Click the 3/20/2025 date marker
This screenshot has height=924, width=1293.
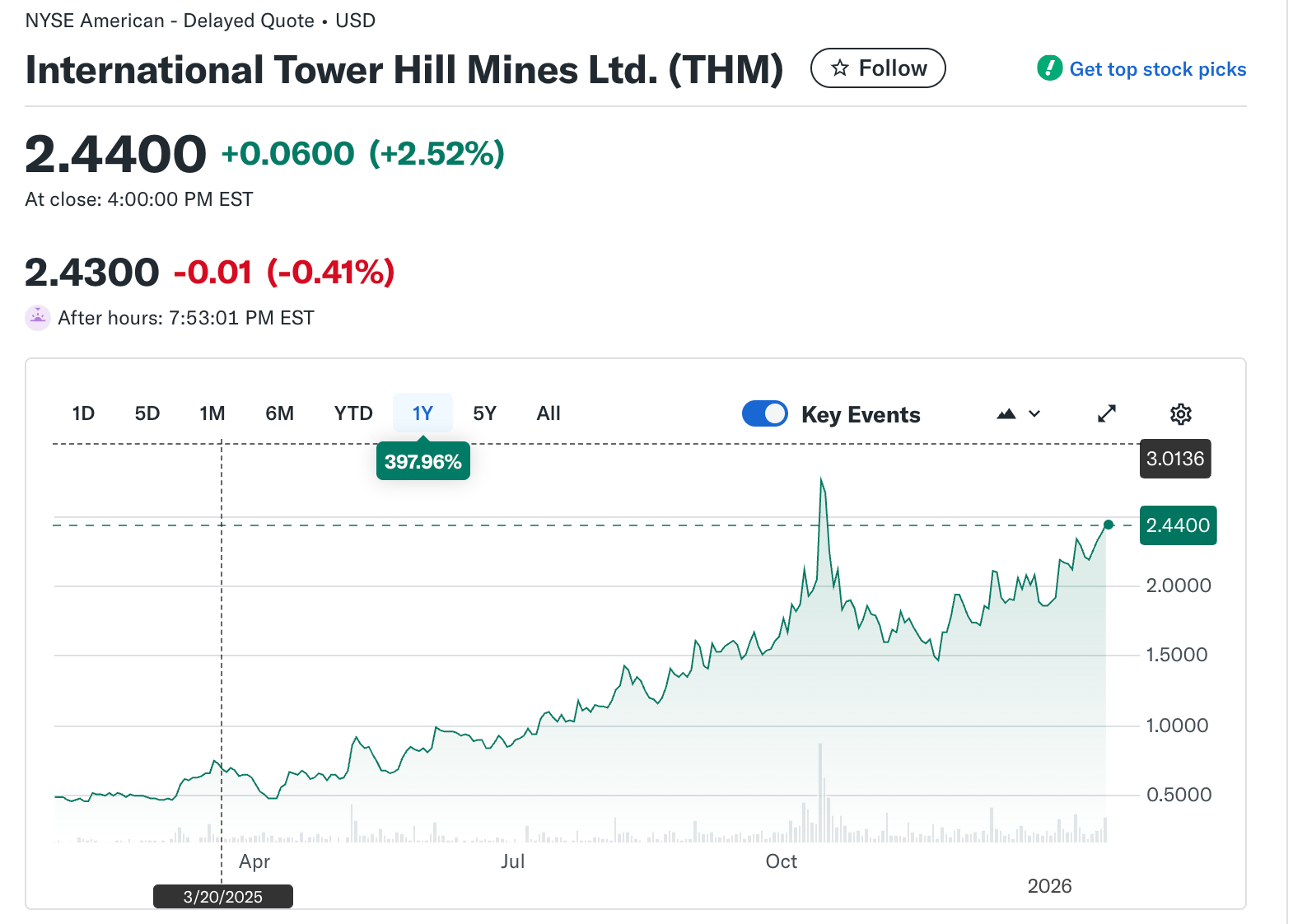pos(223,897)
